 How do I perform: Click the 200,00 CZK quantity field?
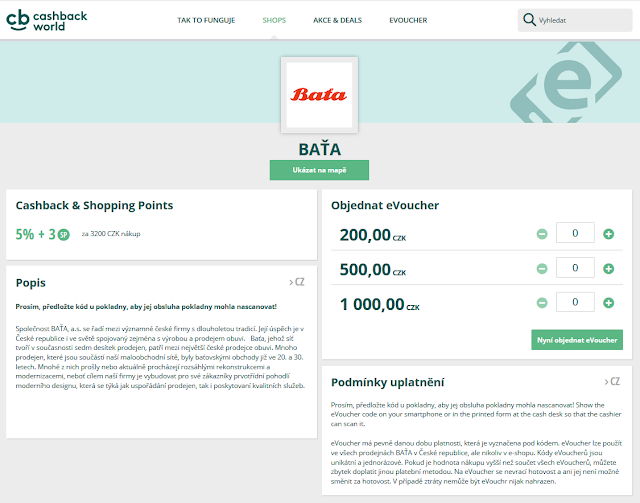pyautogui.click(x=575, y=233)
